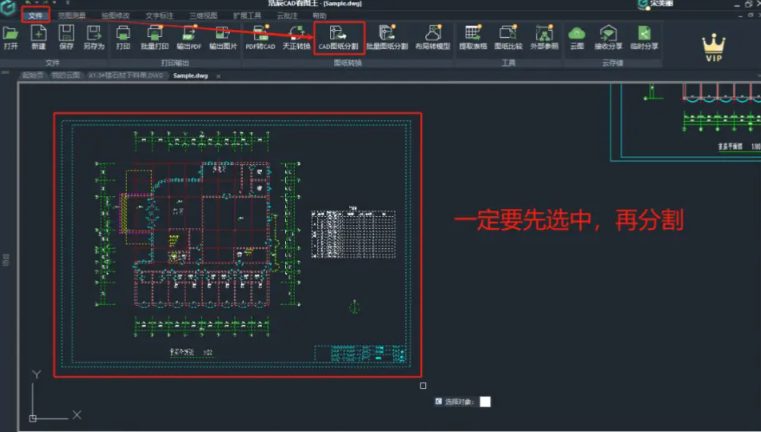The image size is (761, 432).
Task: Click the 输出PDF export icon
Action: tap(188, 38)
